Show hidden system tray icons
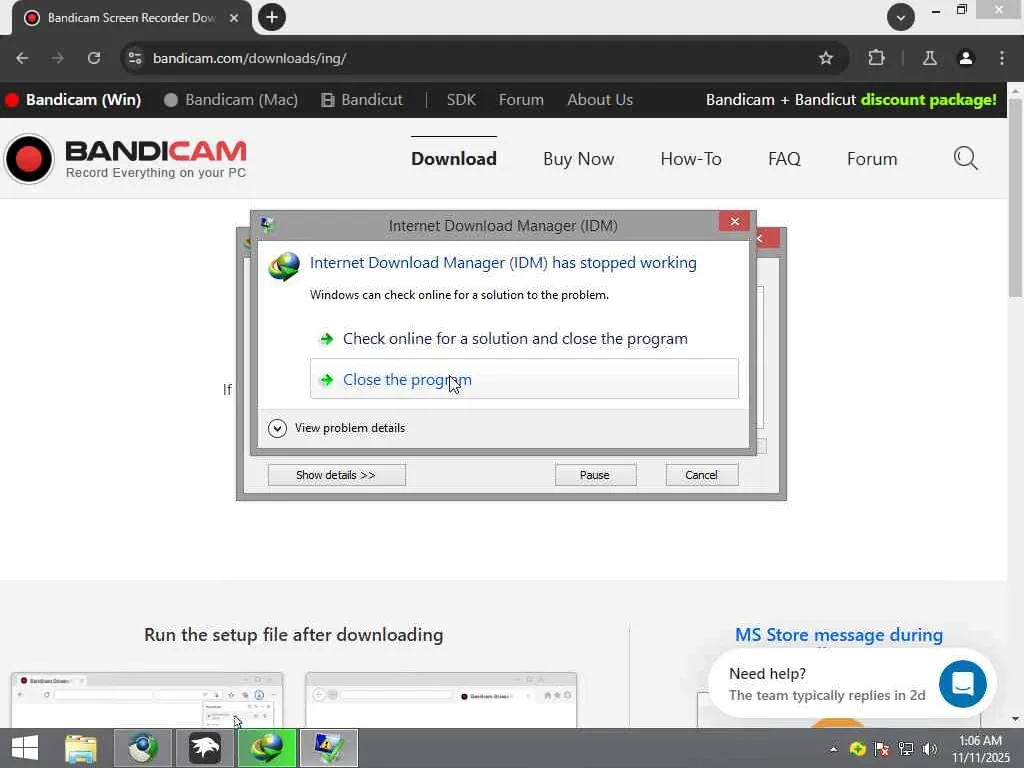 click(x=833, y=749)
